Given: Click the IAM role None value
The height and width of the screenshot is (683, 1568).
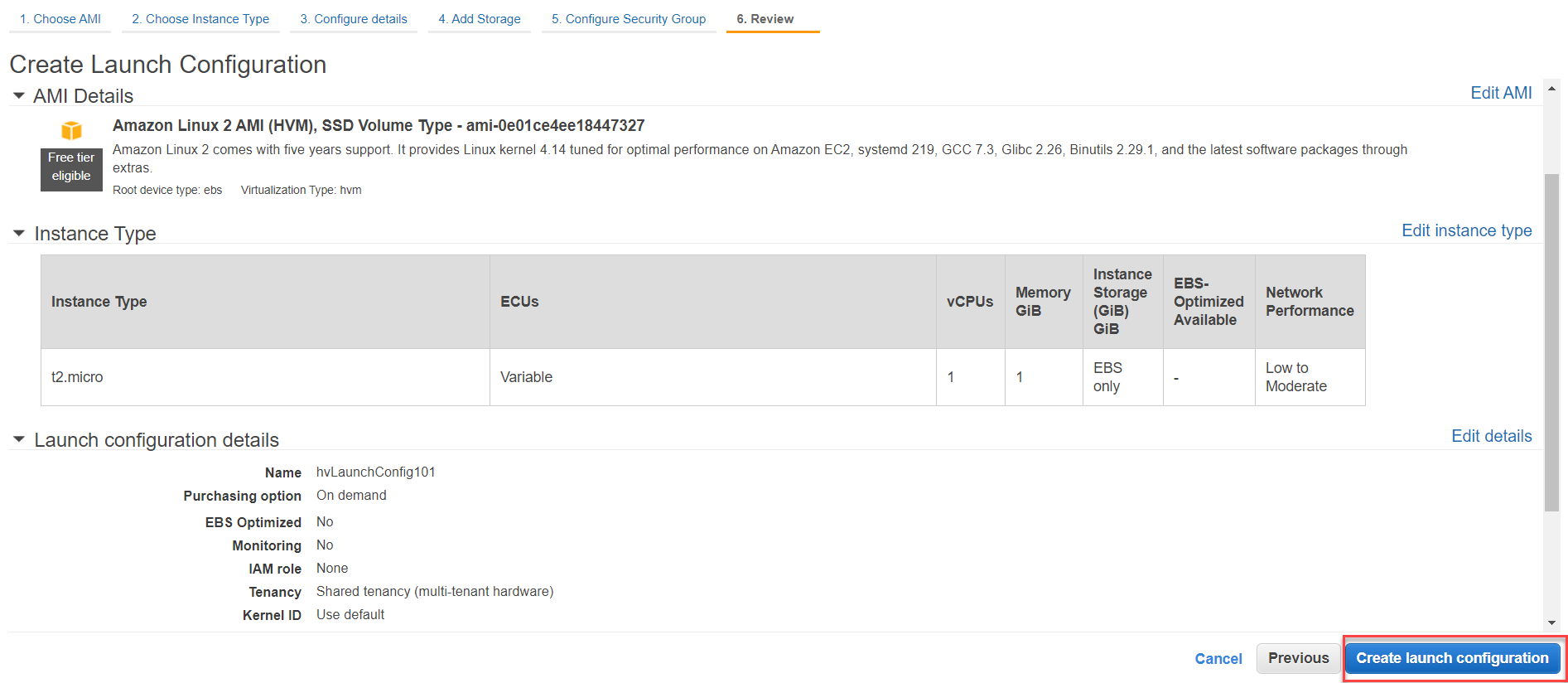Looking at the screenshot, I should 332,568.
